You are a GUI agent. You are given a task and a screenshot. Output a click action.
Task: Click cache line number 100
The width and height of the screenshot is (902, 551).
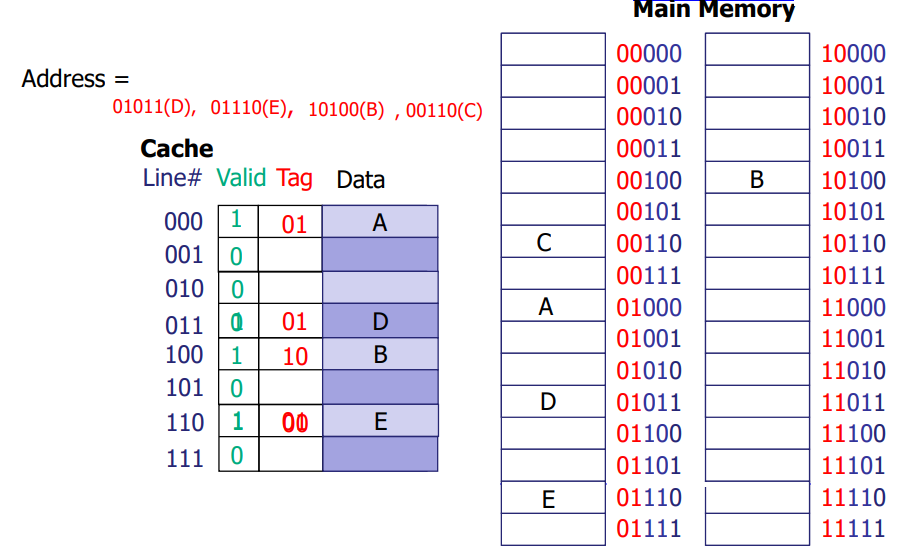coord(184,355)
